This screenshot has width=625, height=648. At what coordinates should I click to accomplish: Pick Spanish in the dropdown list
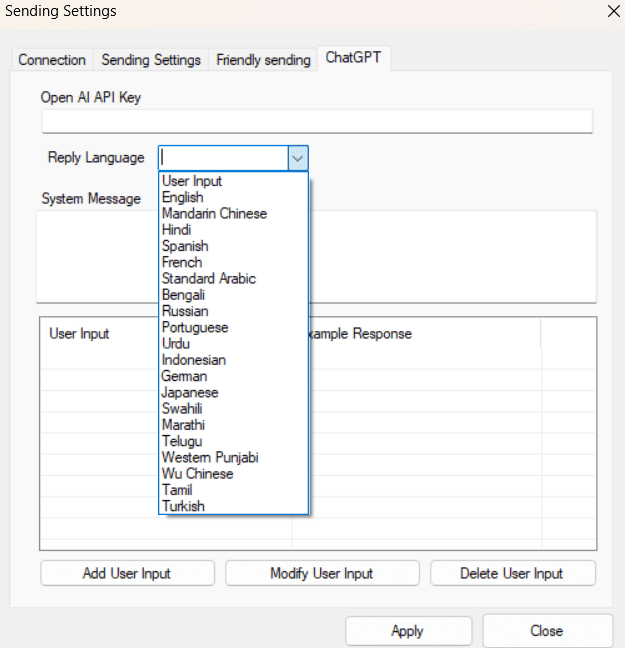pyautogui.click(x=185, y=246)
